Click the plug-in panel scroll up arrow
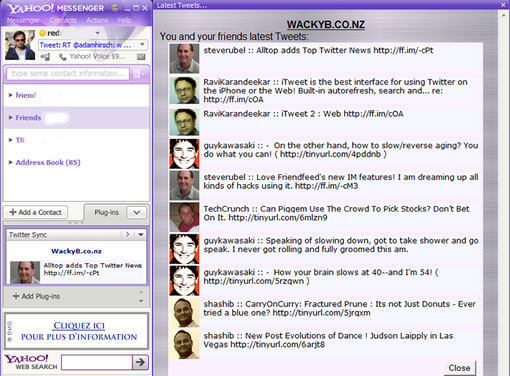 pyautogui.click(x=141, y=292)
